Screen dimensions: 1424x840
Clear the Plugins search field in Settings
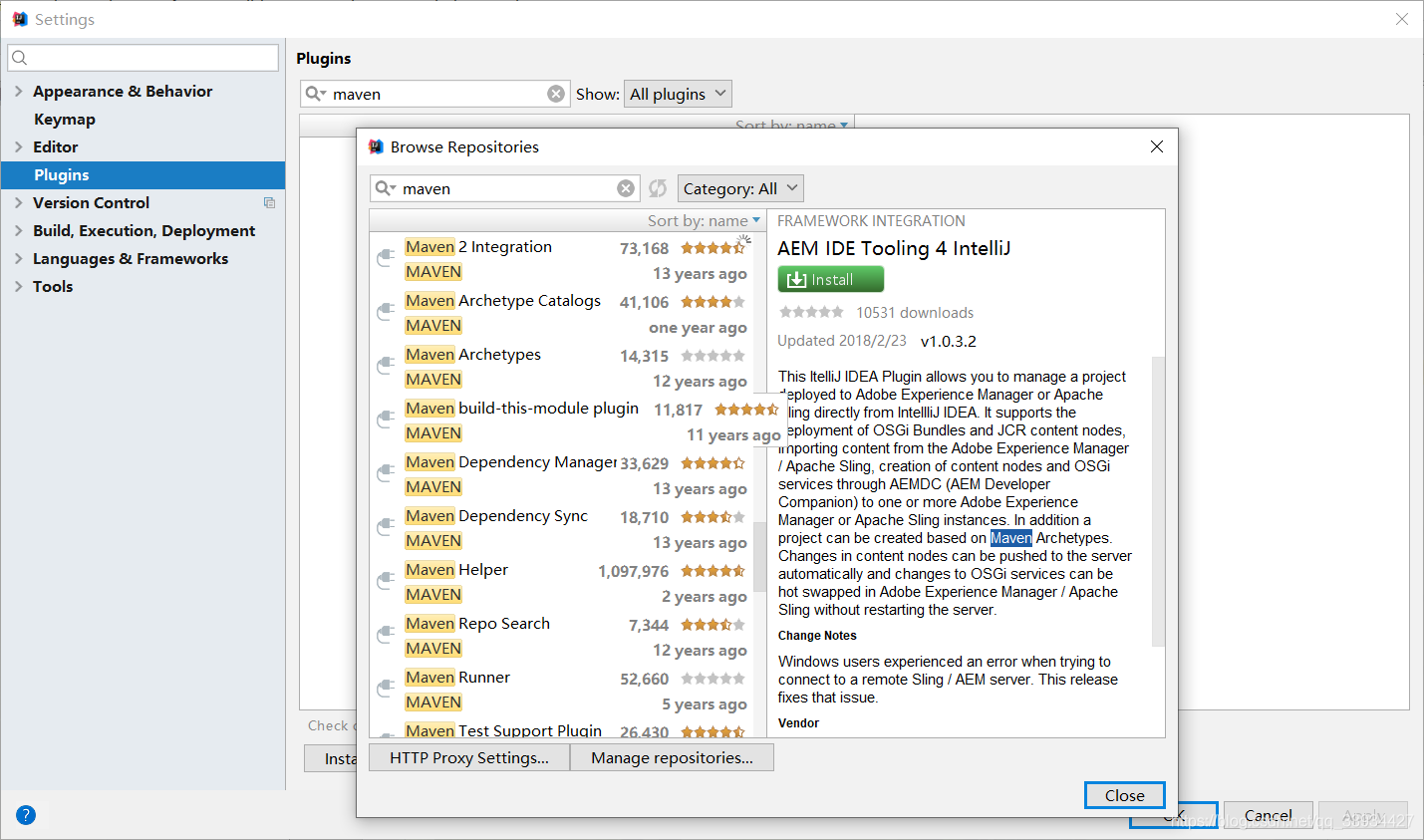(x=556, y=94)
